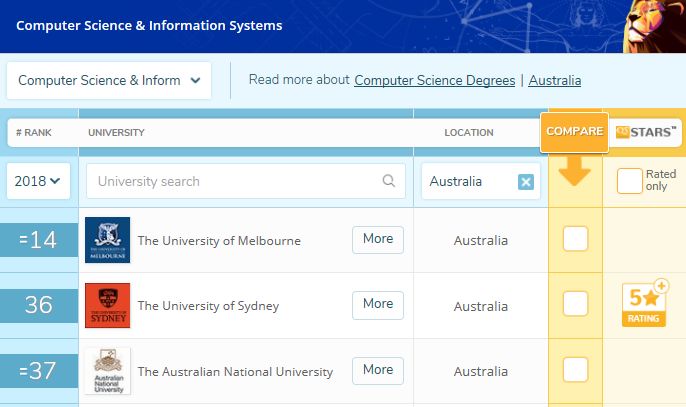
Task: Click Australia location in Australian National University row
Action: (481, 372)
